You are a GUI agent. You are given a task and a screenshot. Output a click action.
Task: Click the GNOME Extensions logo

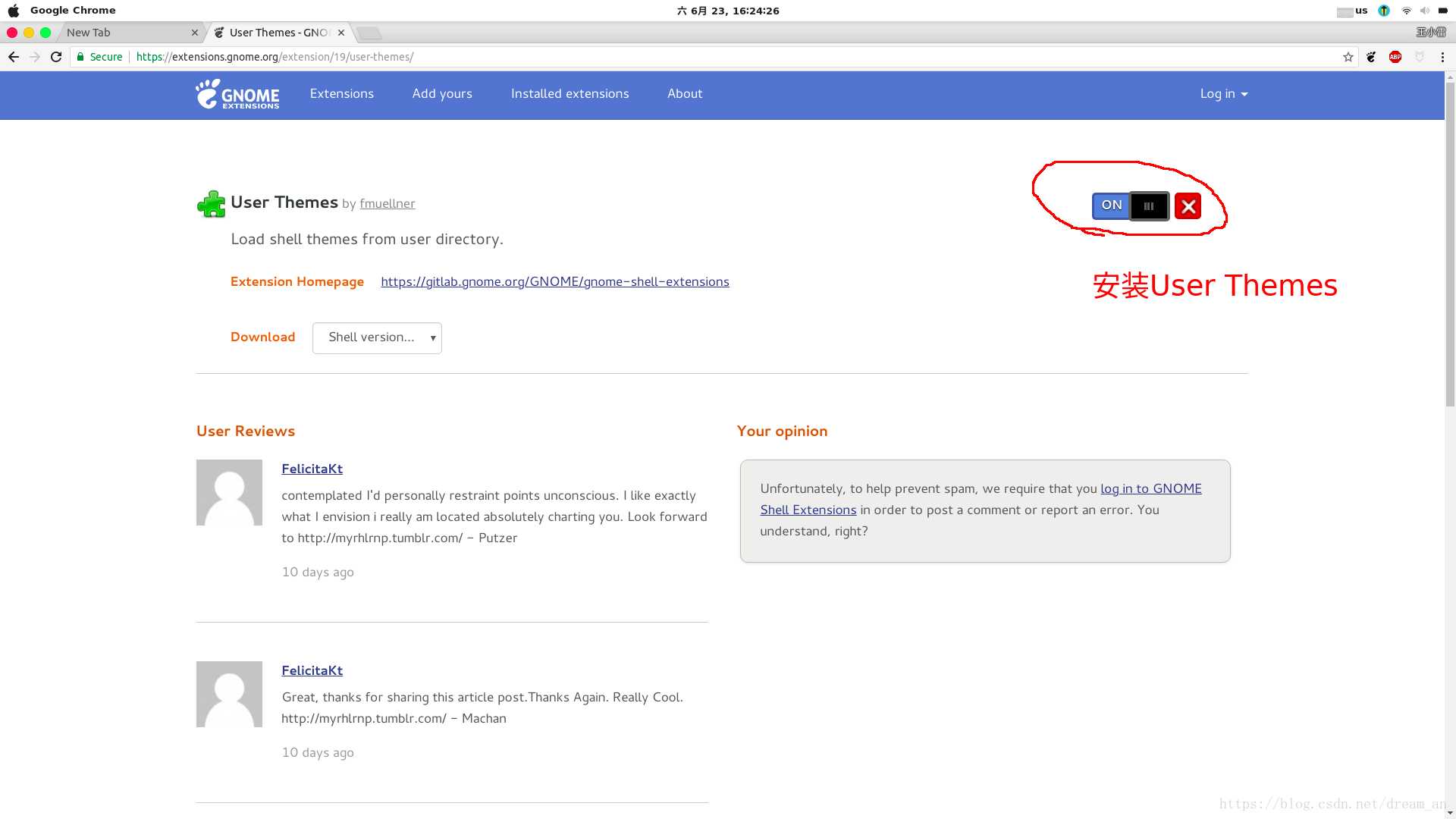(237, 94)
